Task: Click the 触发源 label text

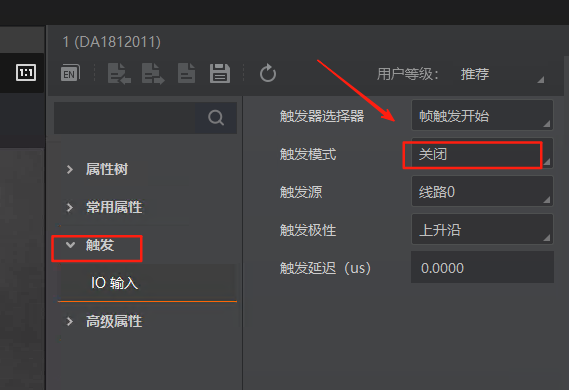Action: coord(301,192)
